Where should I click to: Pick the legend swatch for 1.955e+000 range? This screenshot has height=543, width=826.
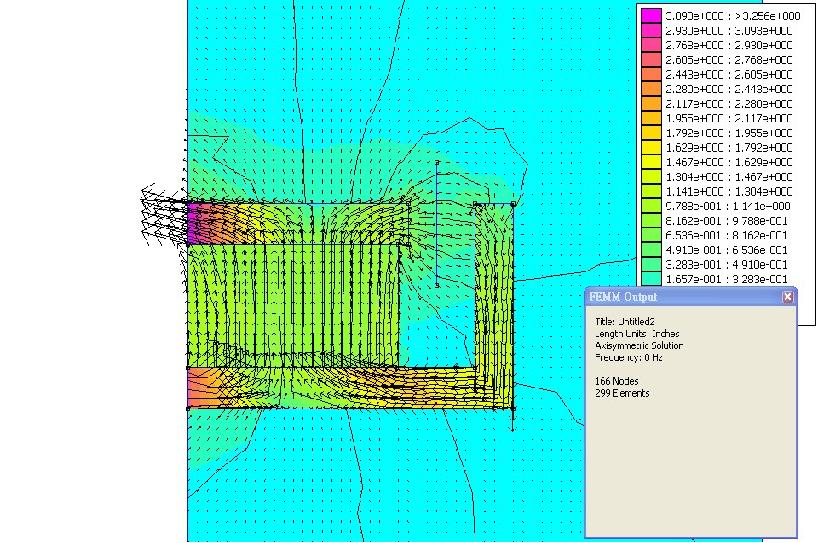651,118
